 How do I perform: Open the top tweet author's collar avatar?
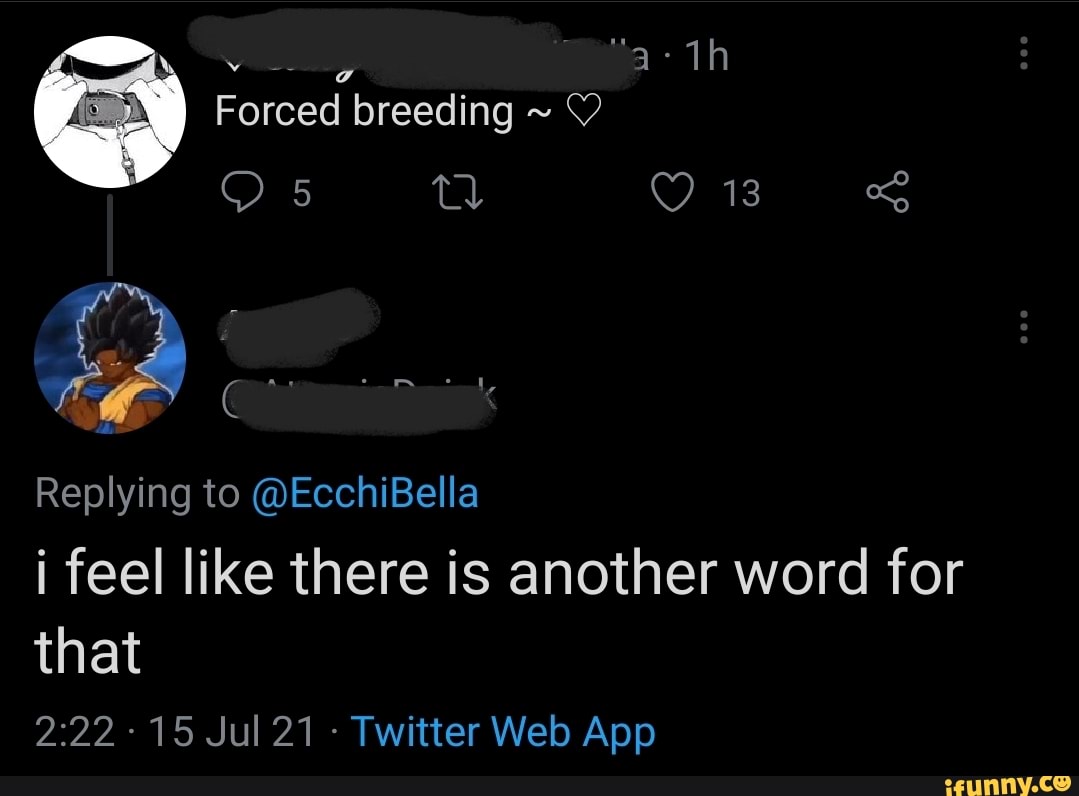[x=110, y=111]
